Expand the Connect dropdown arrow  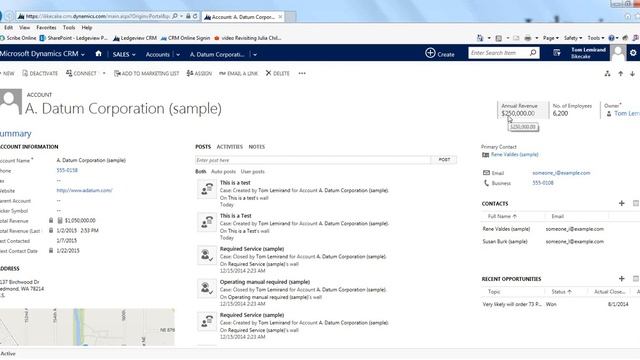(x=104, y=73)
